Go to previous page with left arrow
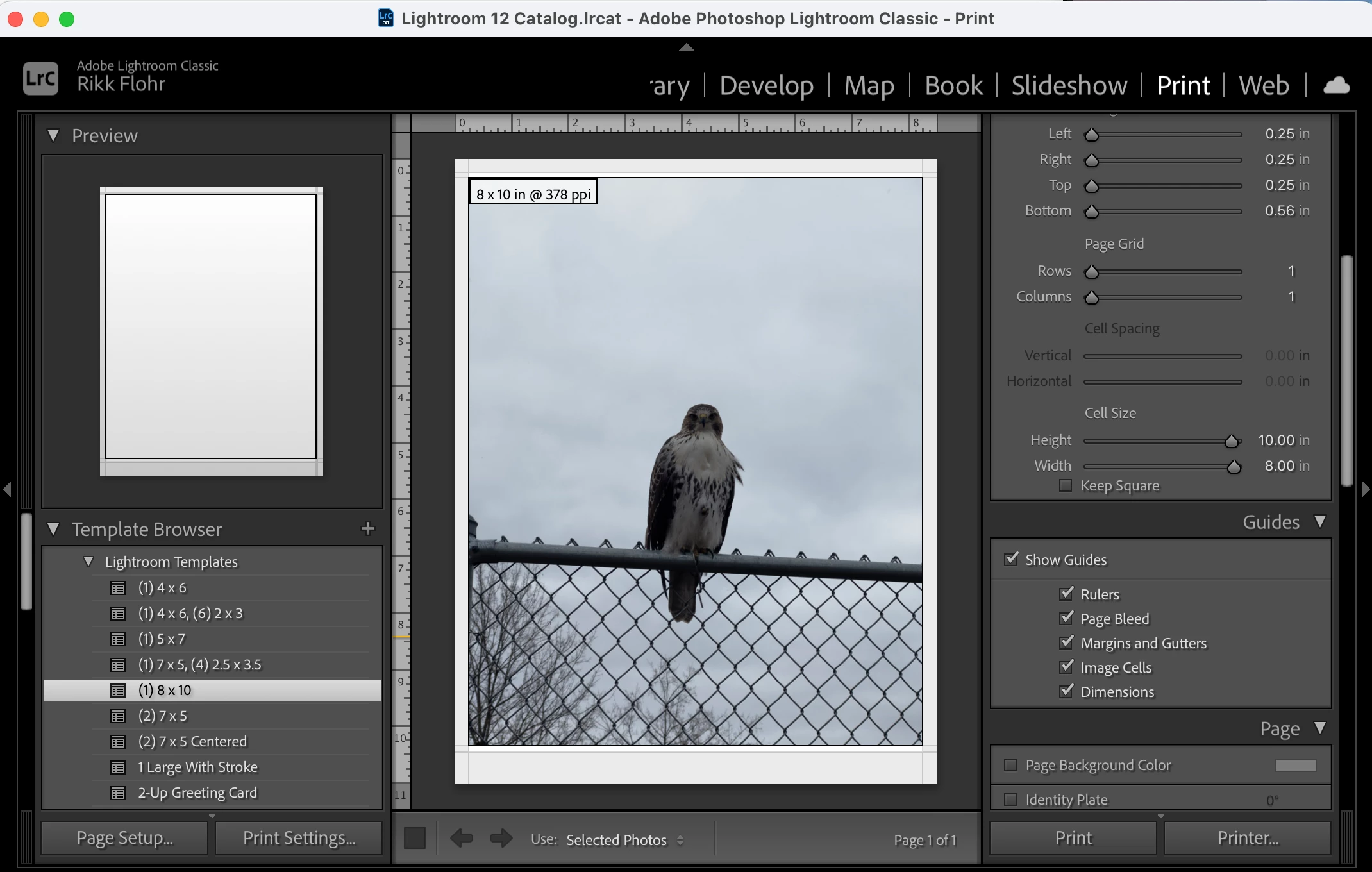The width and height of the screenshot is (1372, 872). [x=461, y=838]
